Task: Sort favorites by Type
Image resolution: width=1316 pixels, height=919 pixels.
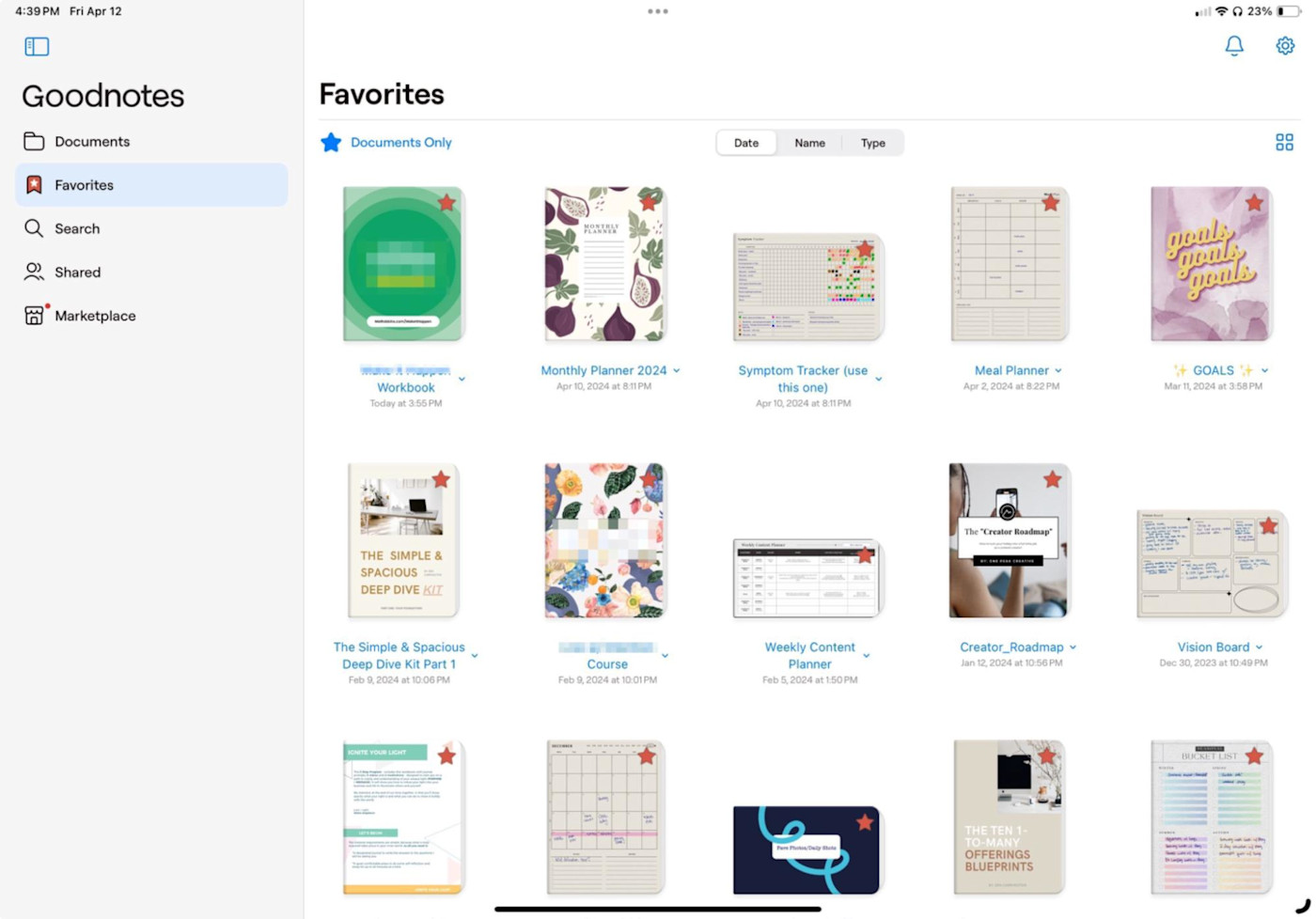Action: [872, 143]
